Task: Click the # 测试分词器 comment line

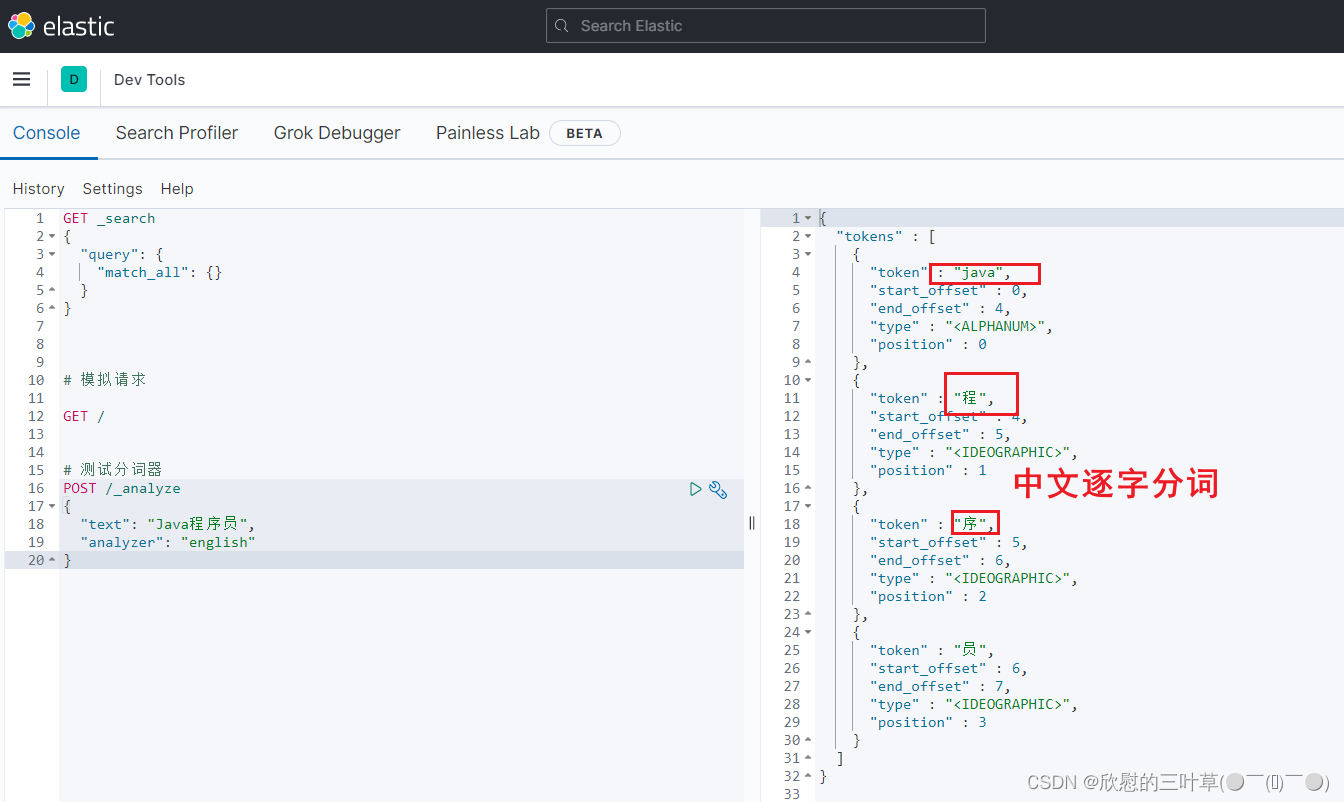Action: 113,470
